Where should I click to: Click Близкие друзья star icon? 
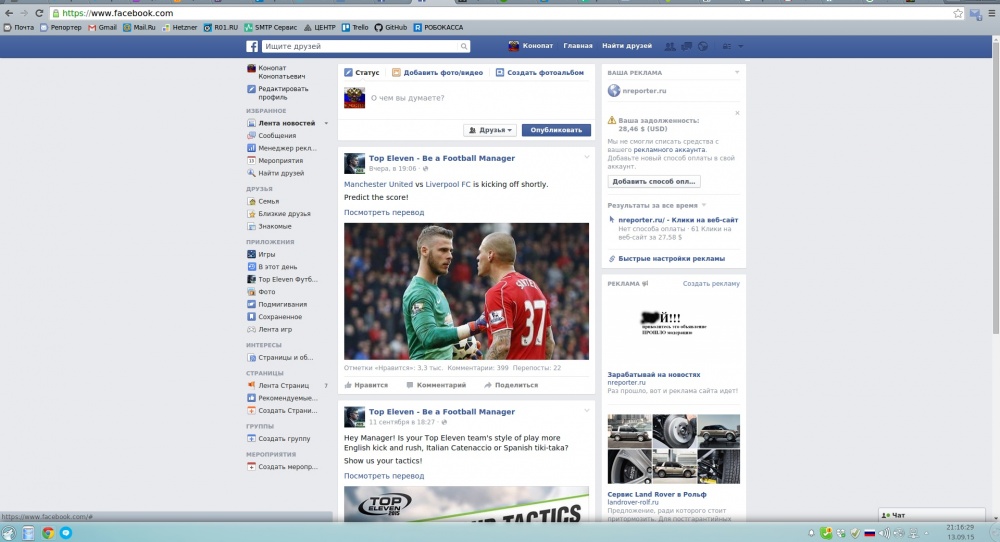[x=251, y=214]
